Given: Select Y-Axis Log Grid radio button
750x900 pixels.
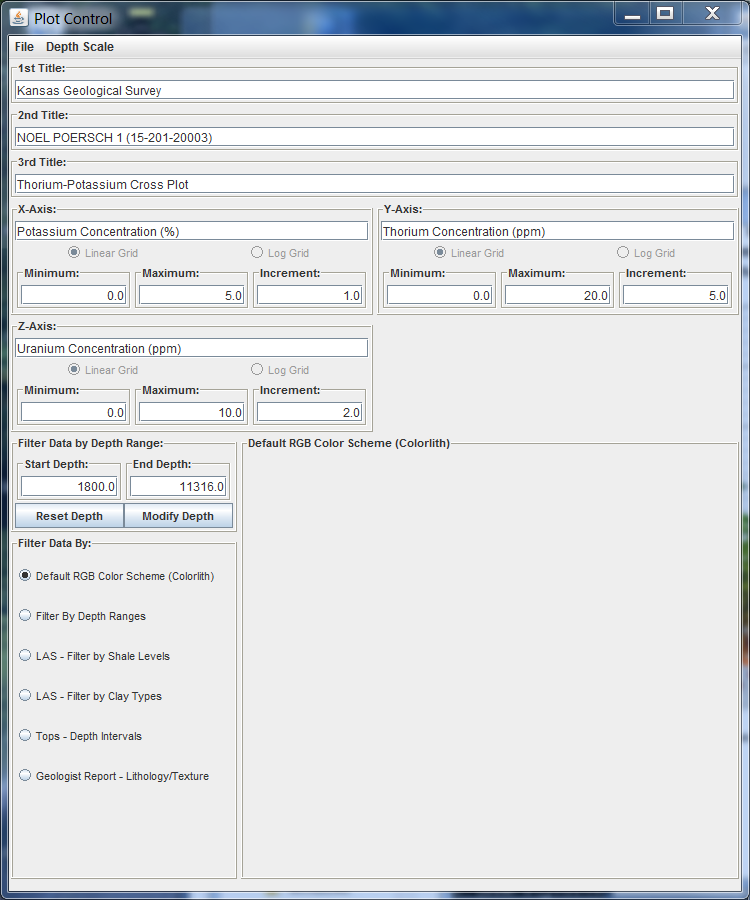Looking at the screenshot, I should tap(623, 253).
